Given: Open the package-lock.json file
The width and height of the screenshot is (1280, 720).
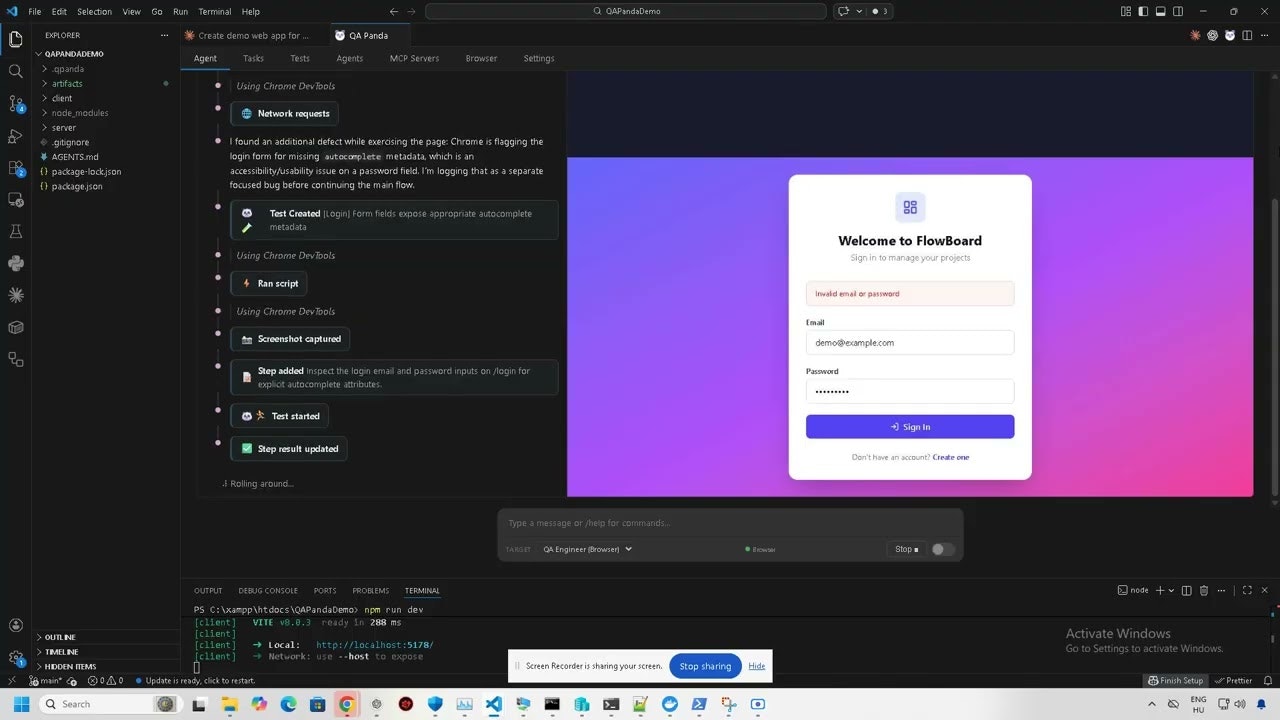Looking at the screenshot, I should click(86, 171).
